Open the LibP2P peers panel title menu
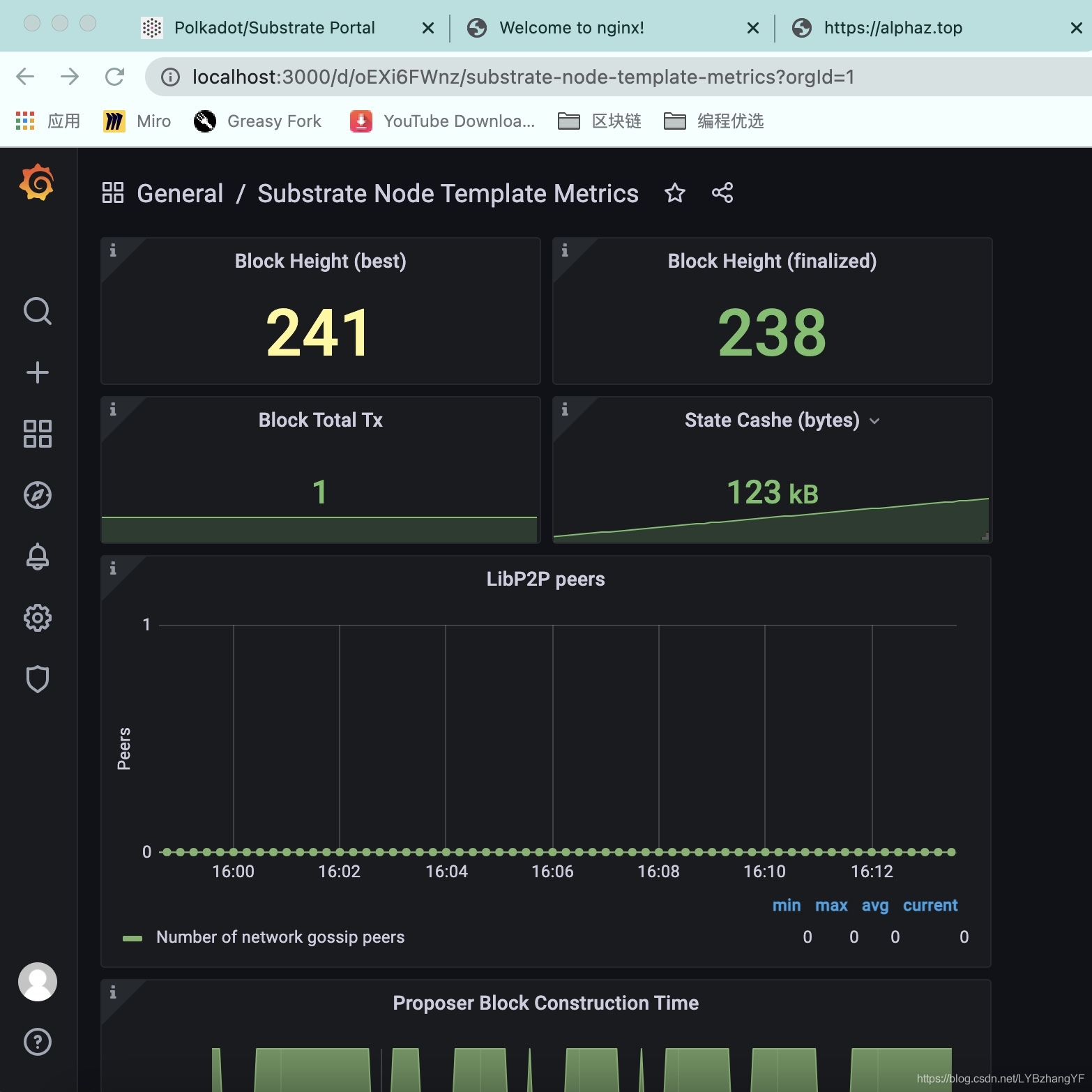 tap(546, 579)
